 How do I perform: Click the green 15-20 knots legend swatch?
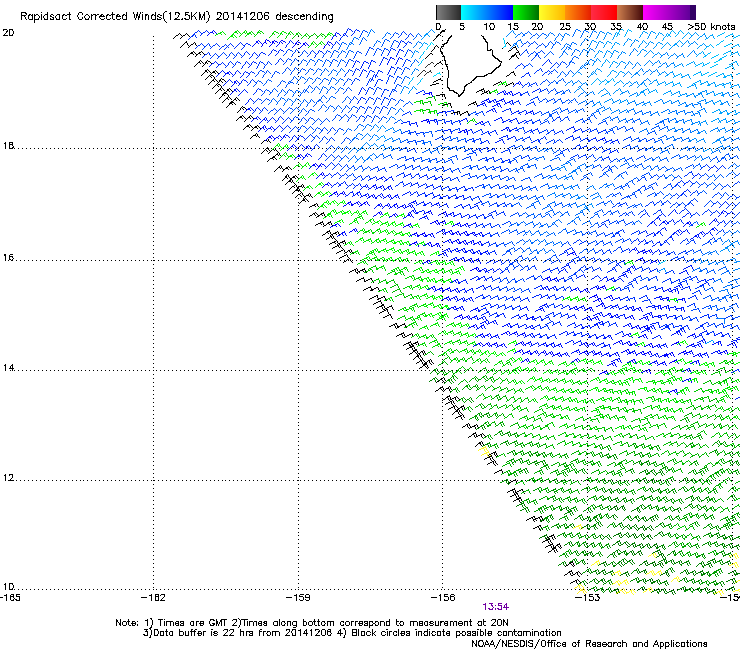click(526, 12)
